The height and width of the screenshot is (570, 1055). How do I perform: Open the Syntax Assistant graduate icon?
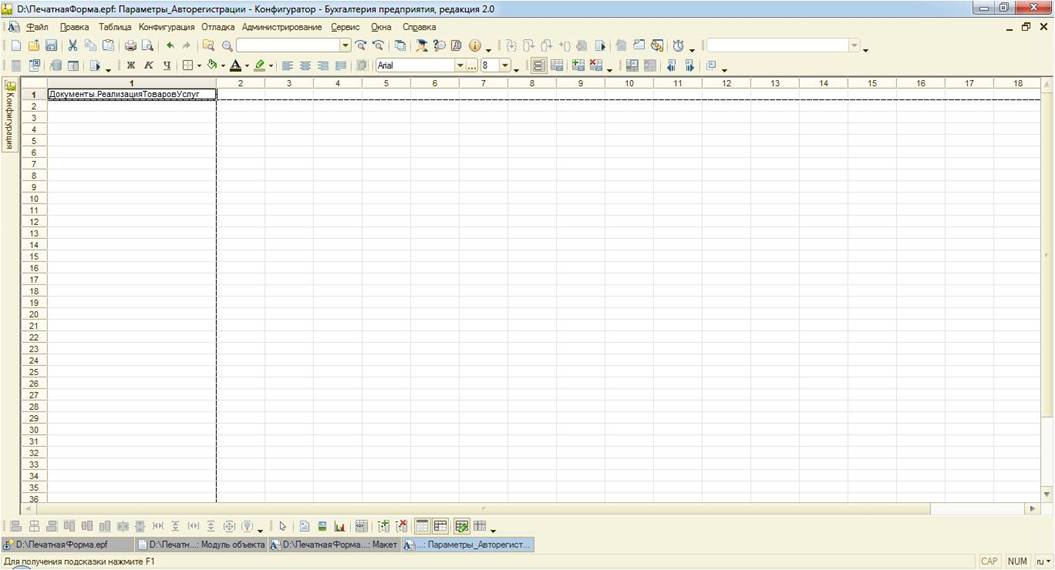[x=422, y=46]
